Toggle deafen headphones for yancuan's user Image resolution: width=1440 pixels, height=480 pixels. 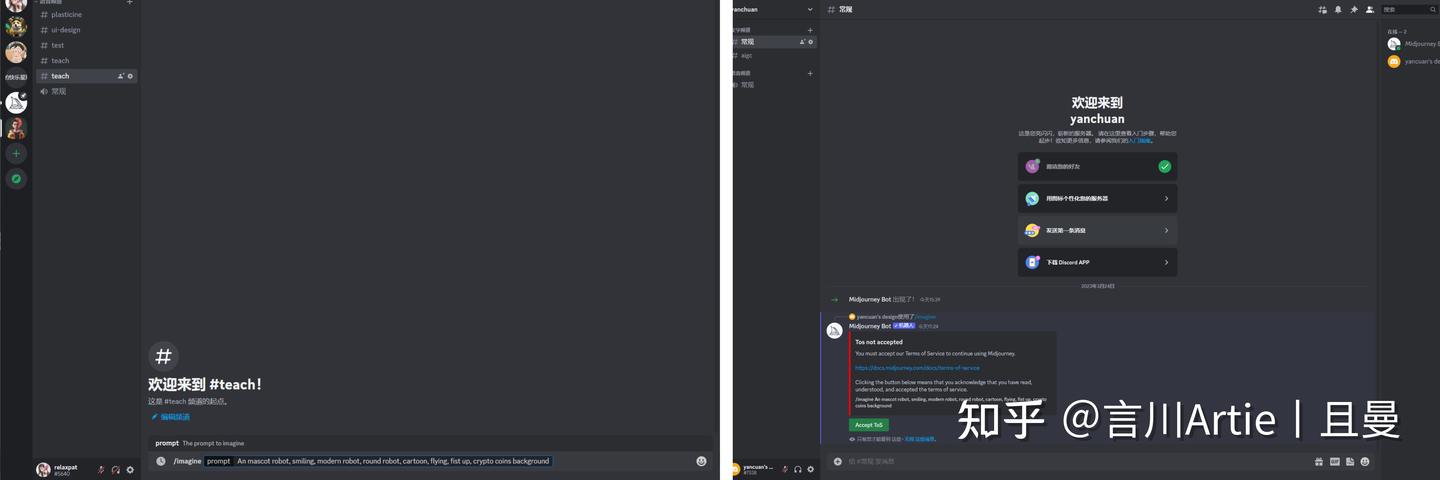797,469
